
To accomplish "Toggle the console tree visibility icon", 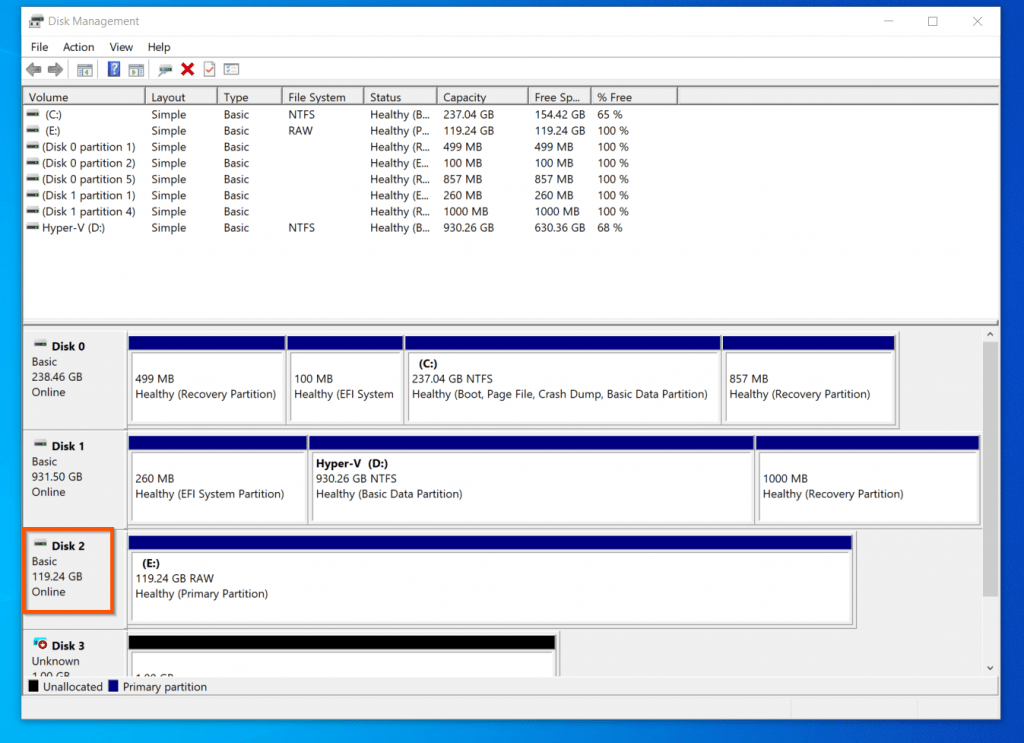I will pyautogui.click(x=85, y=69).
